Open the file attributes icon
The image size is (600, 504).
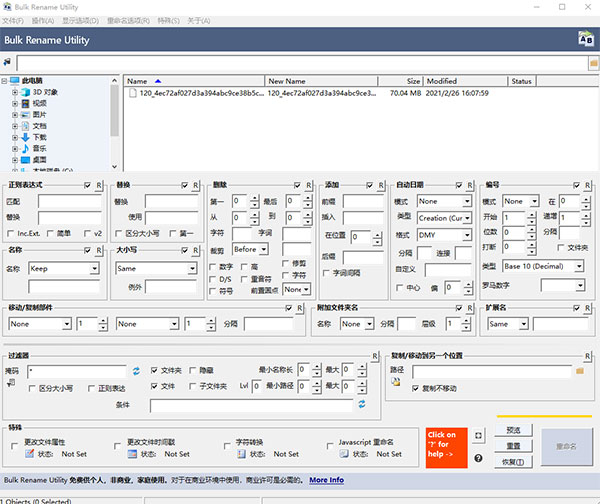[29, 454]
